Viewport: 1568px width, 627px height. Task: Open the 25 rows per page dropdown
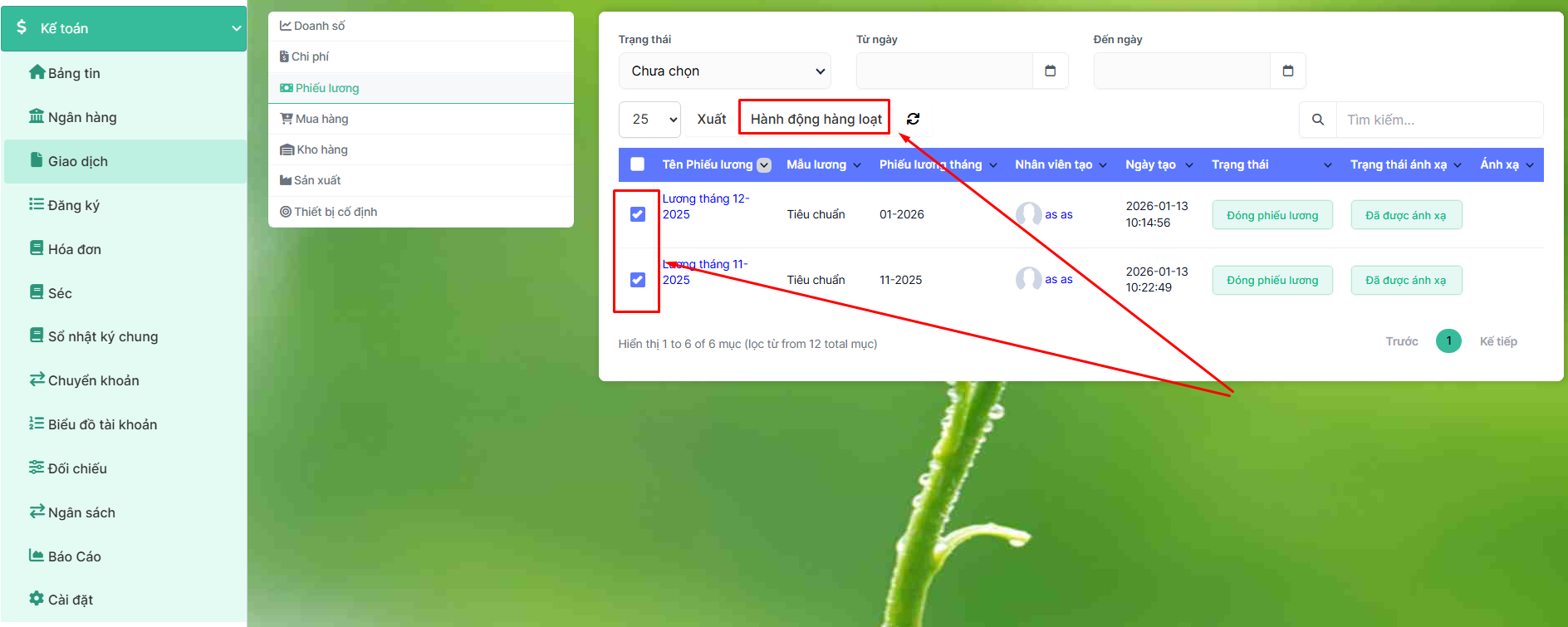click(x=649, y=120)
